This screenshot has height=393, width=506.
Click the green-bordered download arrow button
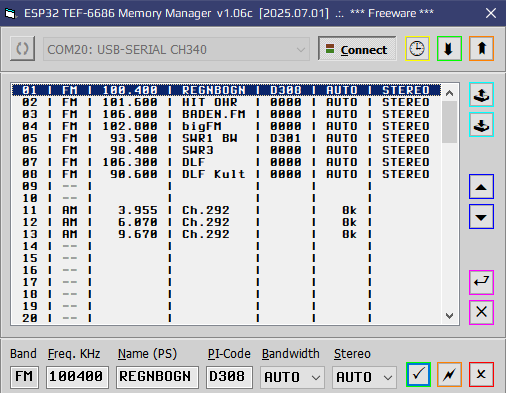(x=449, y=49)
